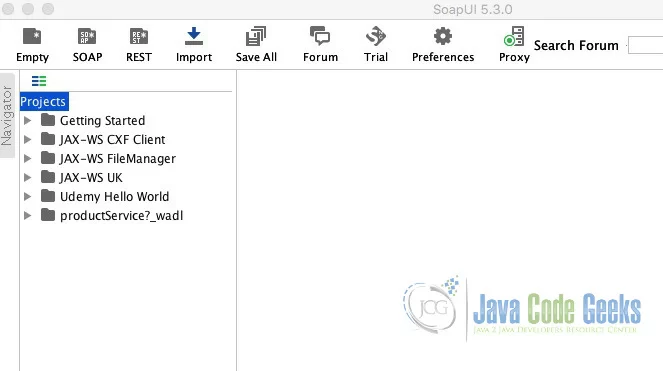
Task: Expand the Udemy Hello World project
Action: pyautogui.click(x=27, y=197)
